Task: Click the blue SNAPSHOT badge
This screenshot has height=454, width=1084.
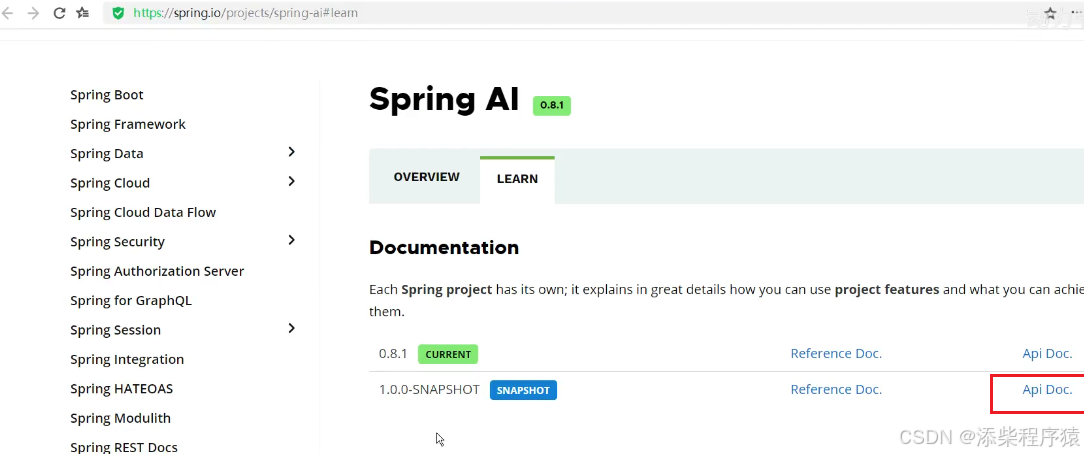Action: (523, 390)
